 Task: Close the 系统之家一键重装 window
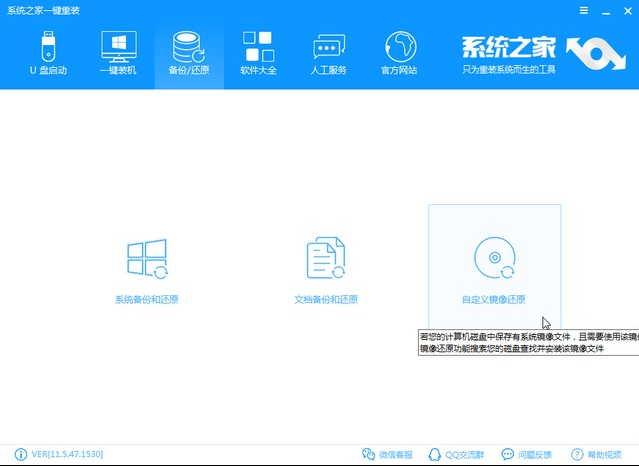(x=628, y=11)
